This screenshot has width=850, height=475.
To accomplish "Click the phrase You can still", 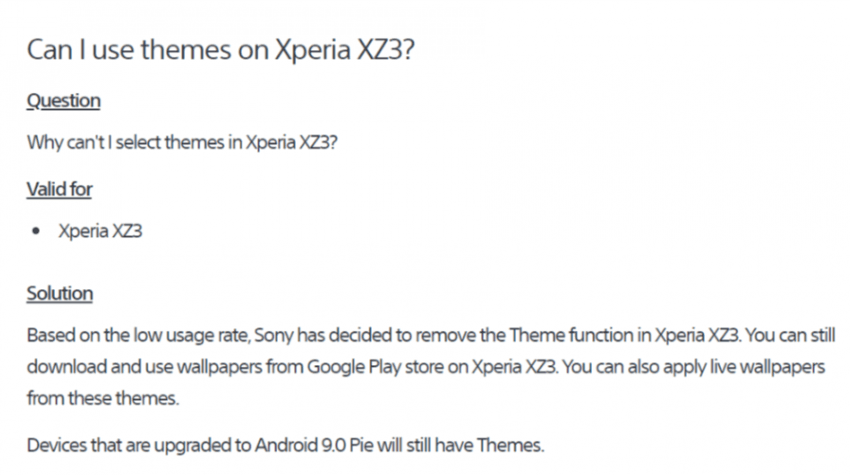I will pos(790,335).
